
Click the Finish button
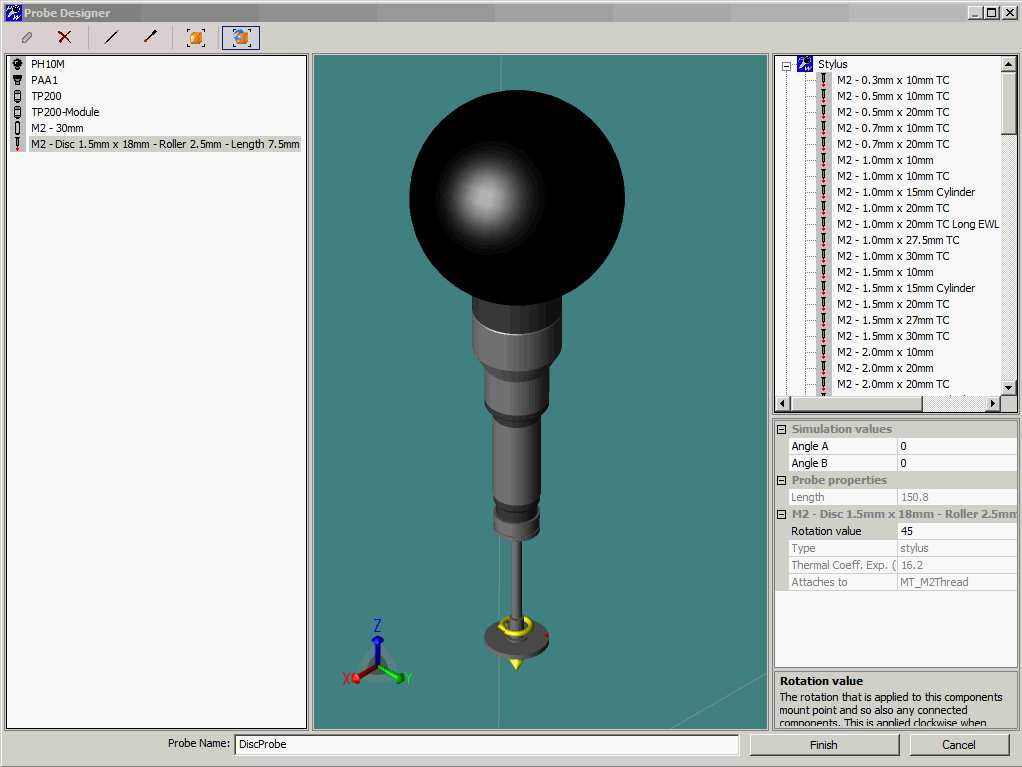coord(824,745)
